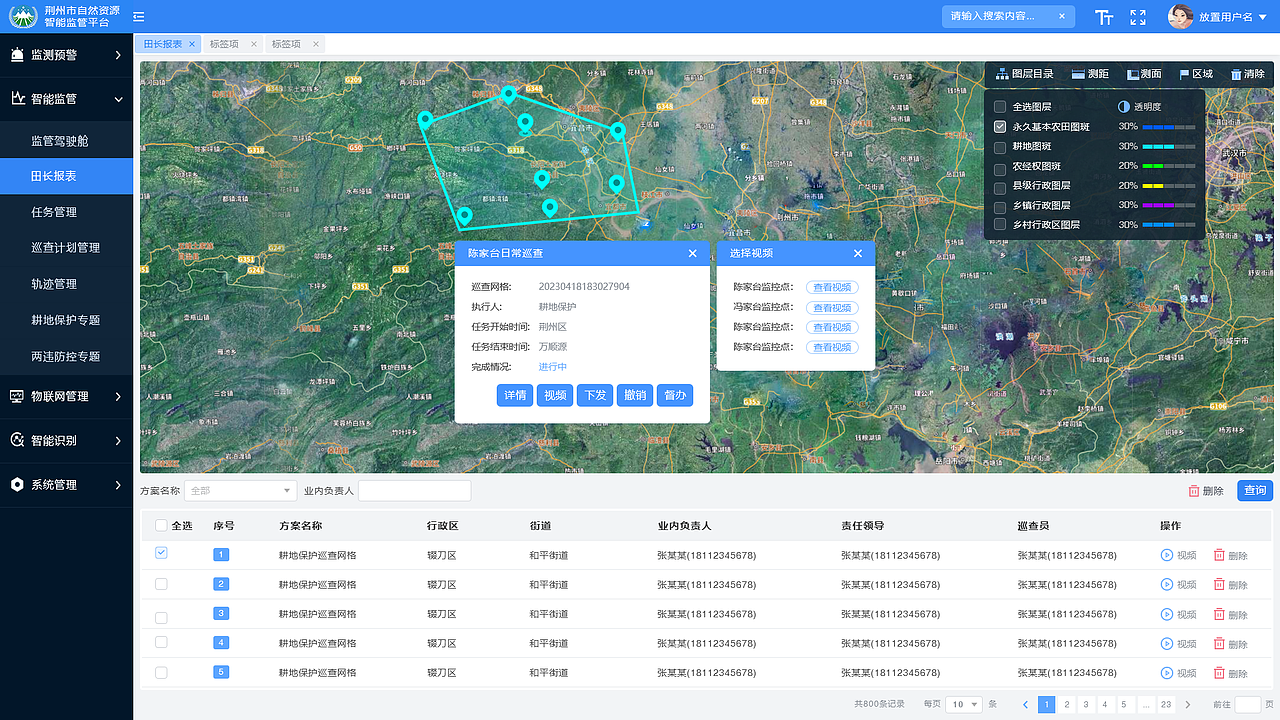This screenshot has width=1280, height=720.
Task: Expand the 系统管理 menu chevron
Action: (118, 484)
